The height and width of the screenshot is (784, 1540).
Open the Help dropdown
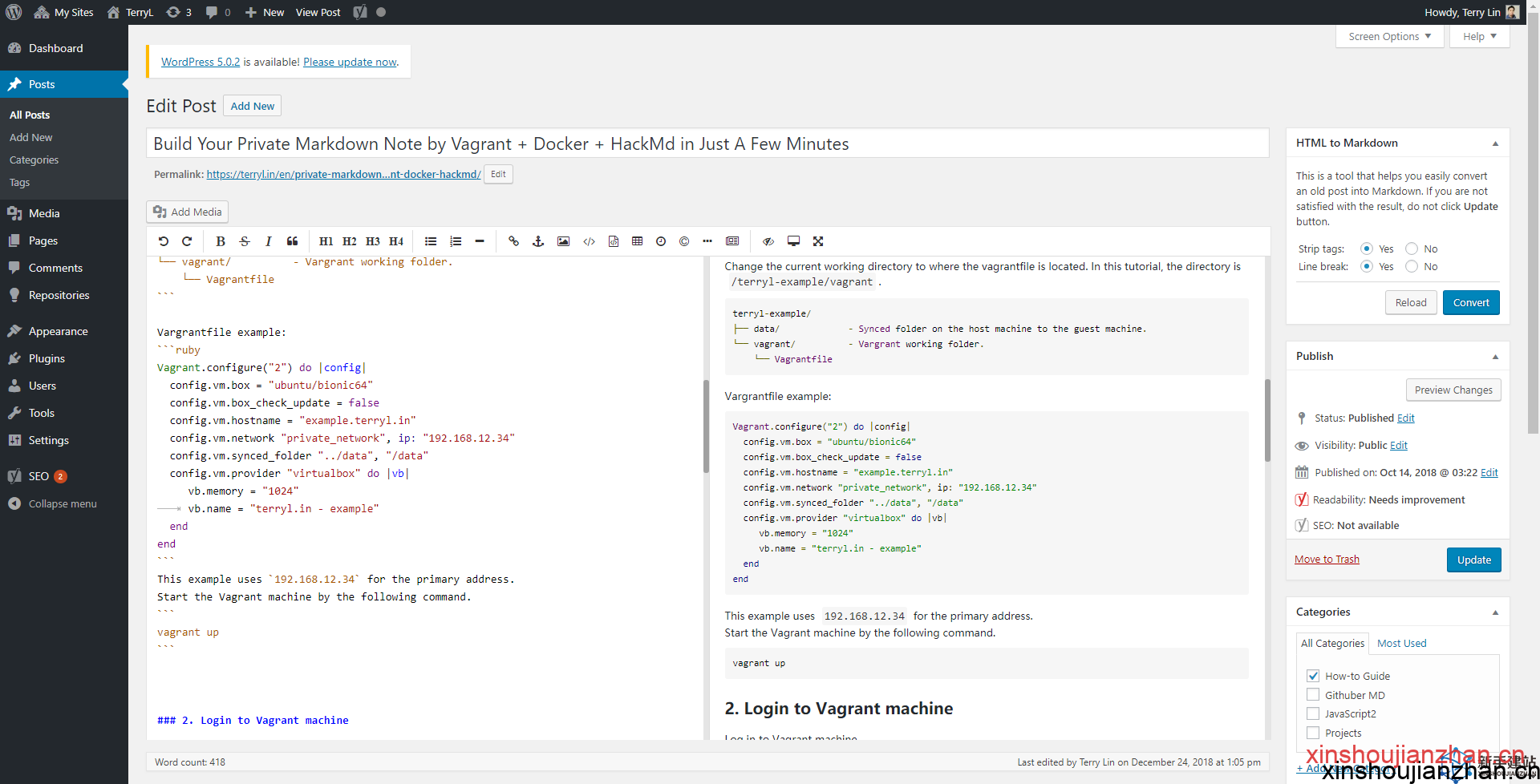pos(1479,36)
